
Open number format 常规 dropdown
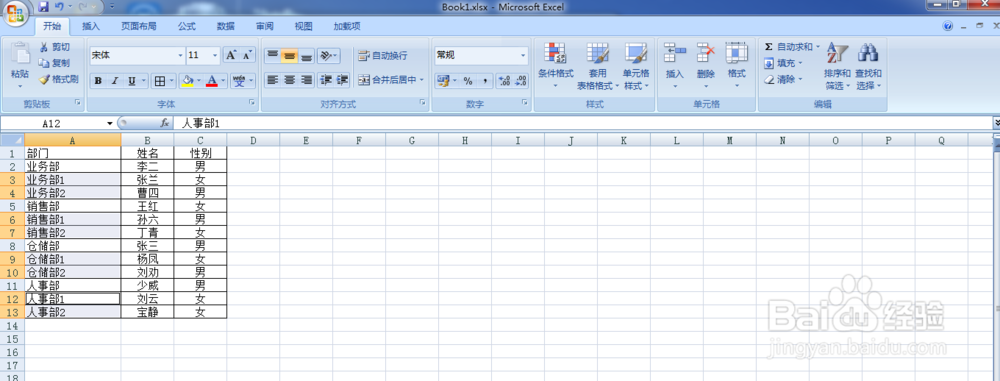click(524, 56)
